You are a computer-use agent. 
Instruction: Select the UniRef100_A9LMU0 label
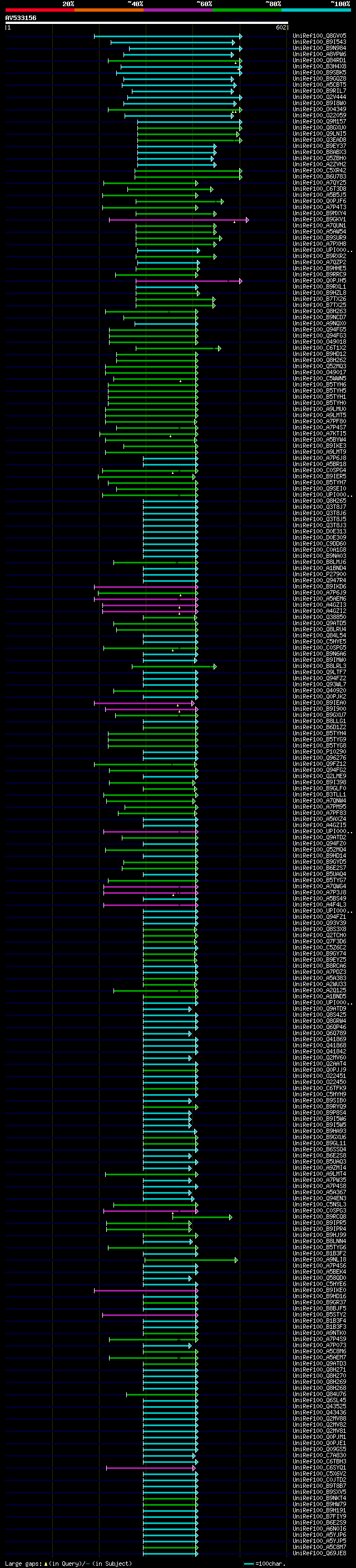319,409
